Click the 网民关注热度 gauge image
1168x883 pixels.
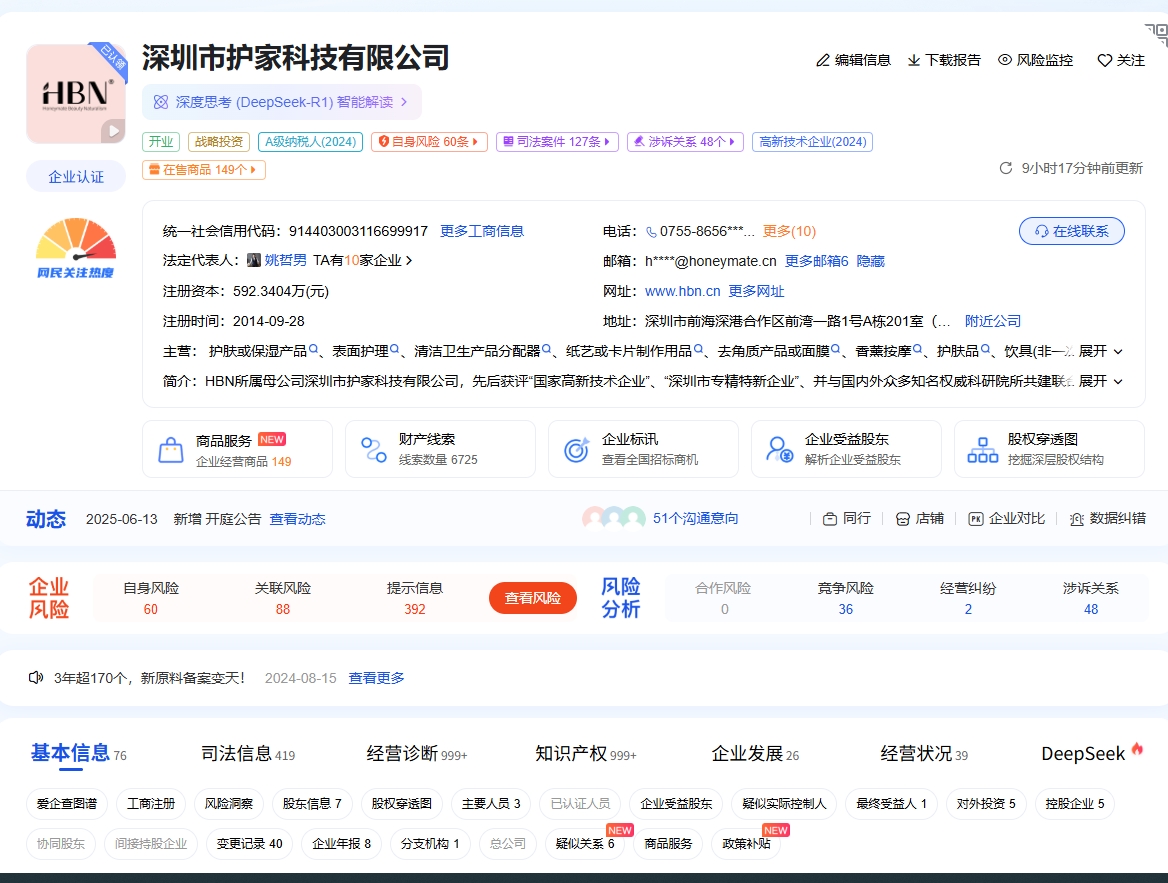(75, 248)
